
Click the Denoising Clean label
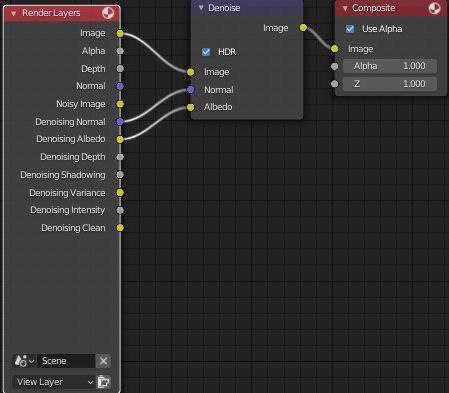pyautogui.click(x=73, y=228)
